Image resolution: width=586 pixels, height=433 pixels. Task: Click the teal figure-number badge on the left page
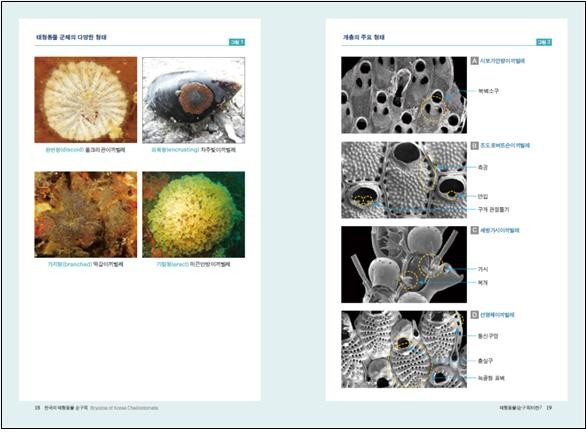point(237,42)
